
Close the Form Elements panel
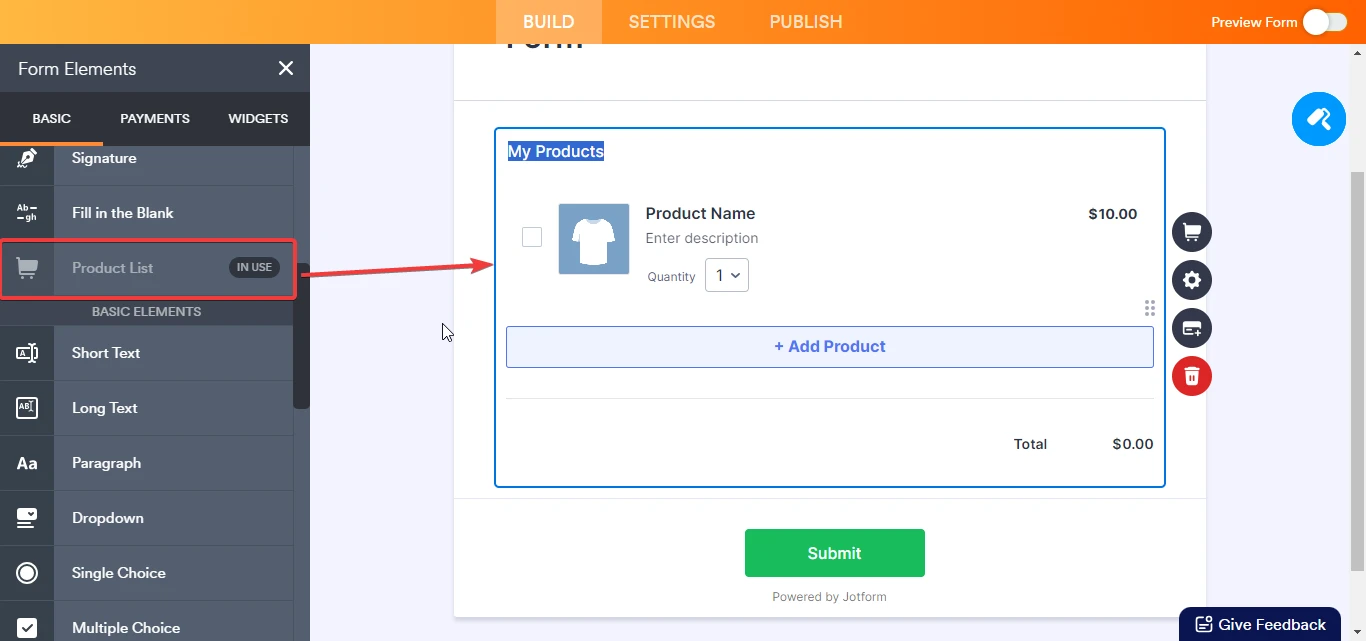point(286,68)
